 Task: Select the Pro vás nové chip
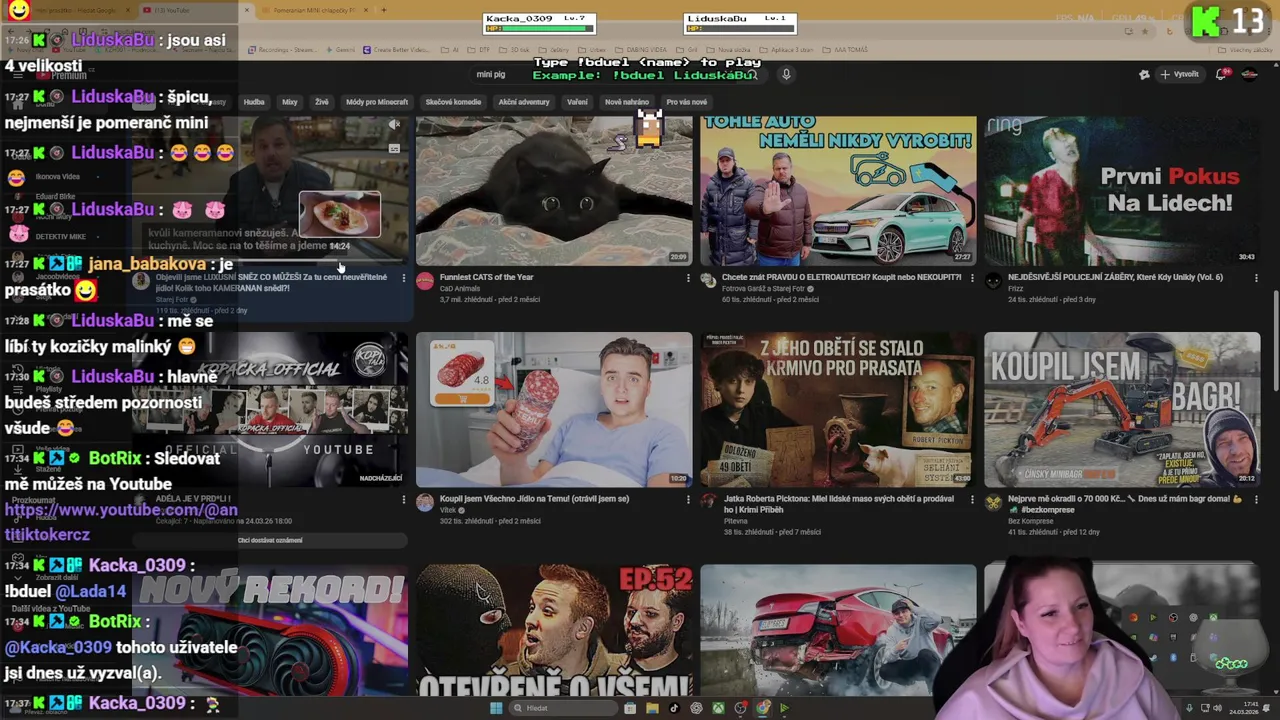686,102
